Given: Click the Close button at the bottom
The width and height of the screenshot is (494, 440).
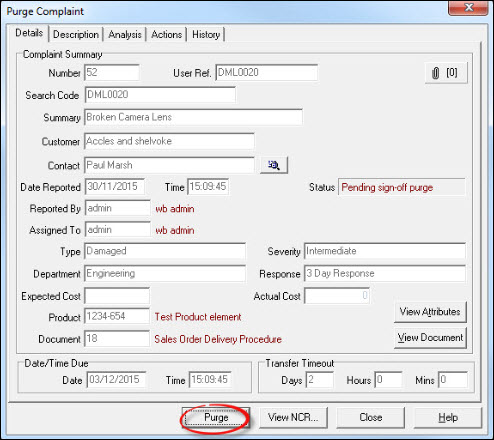Looking at the screenshot, I should tap(370, 417).
